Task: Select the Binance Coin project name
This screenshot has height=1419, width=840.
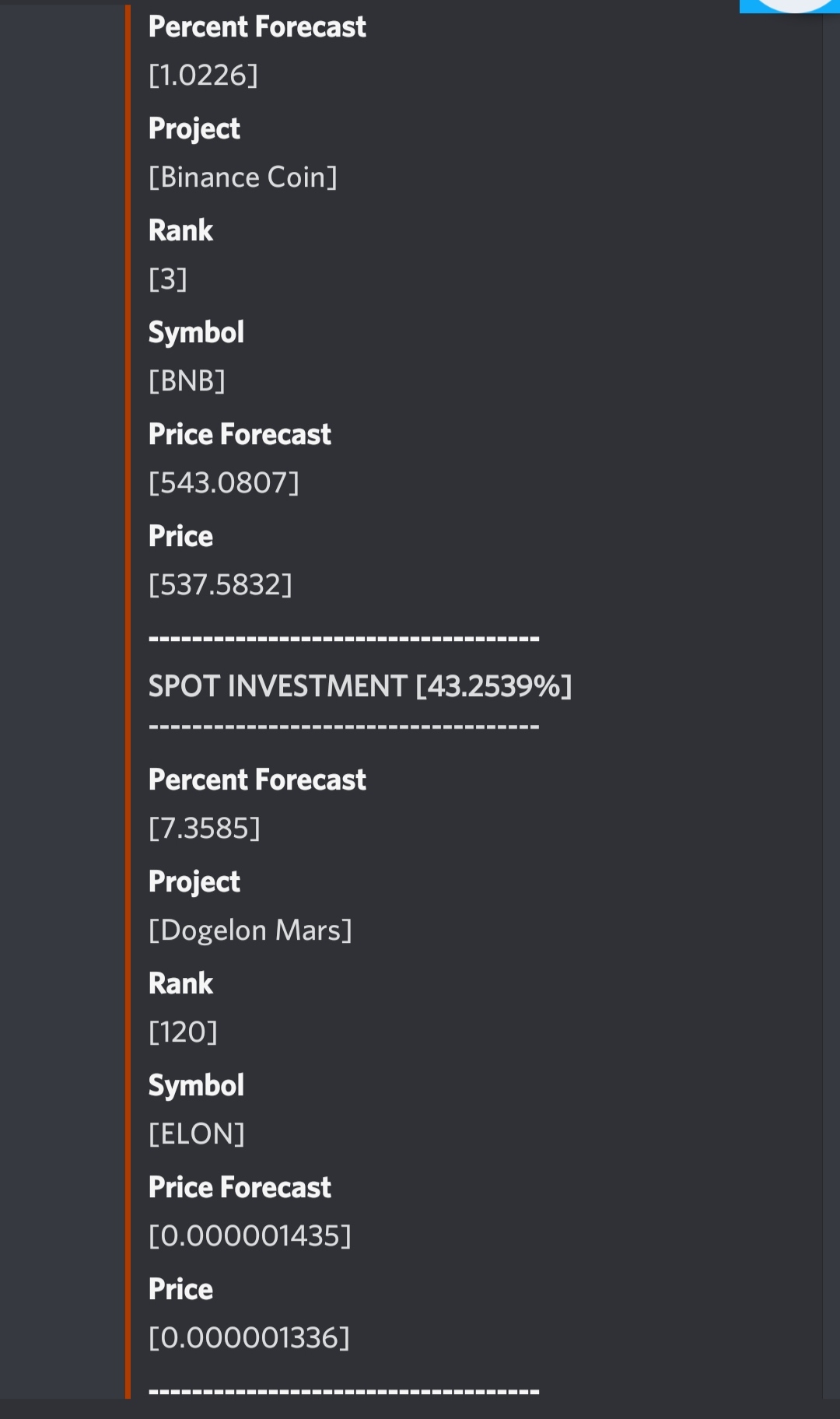Action: 243,177
